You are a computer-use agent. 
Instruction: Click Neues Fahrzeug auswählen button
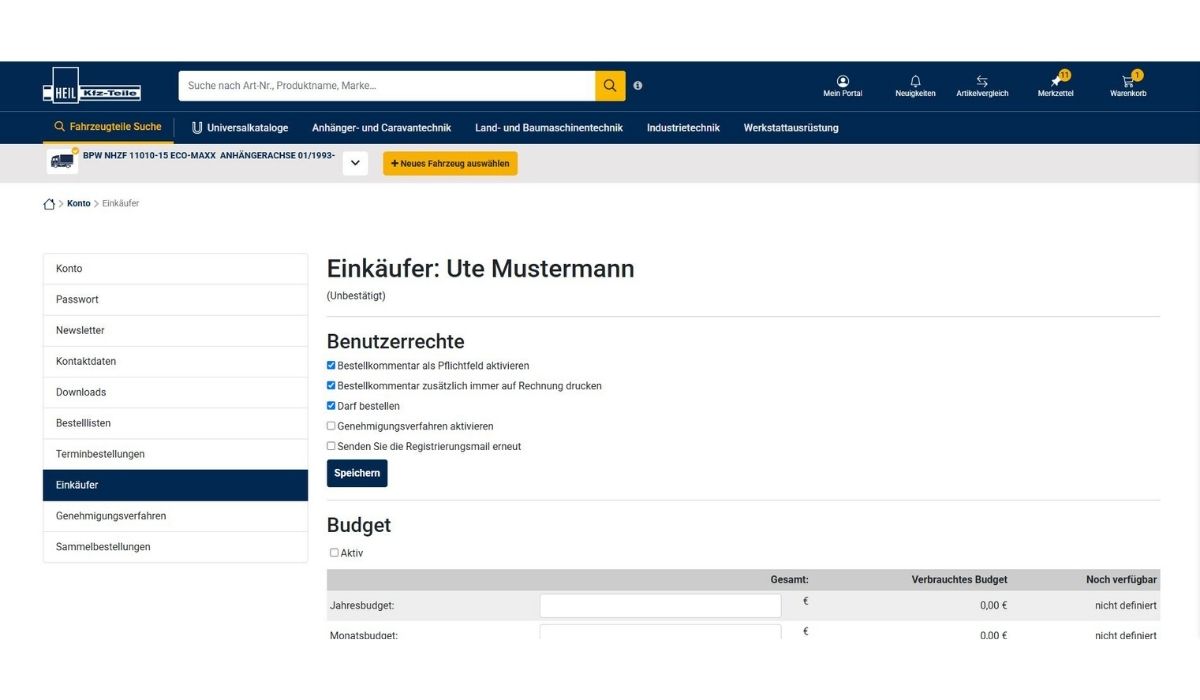[x=450, y=163]
